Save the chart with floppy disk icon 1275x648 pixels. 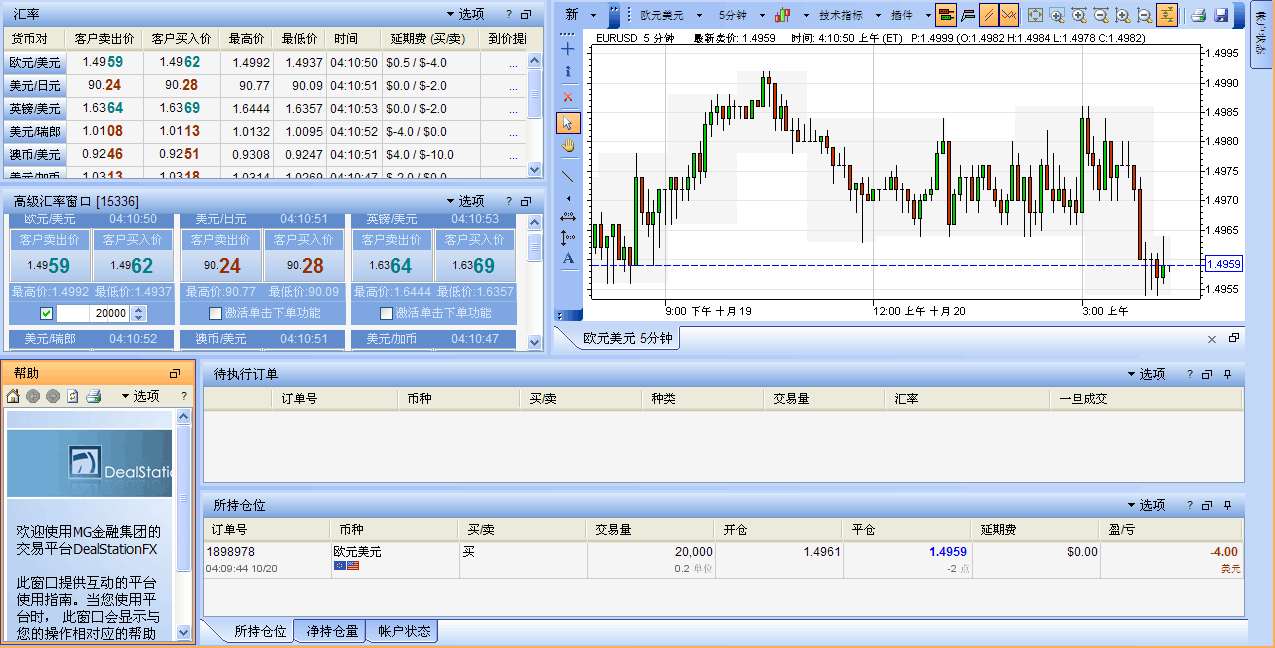point(1221,15)
